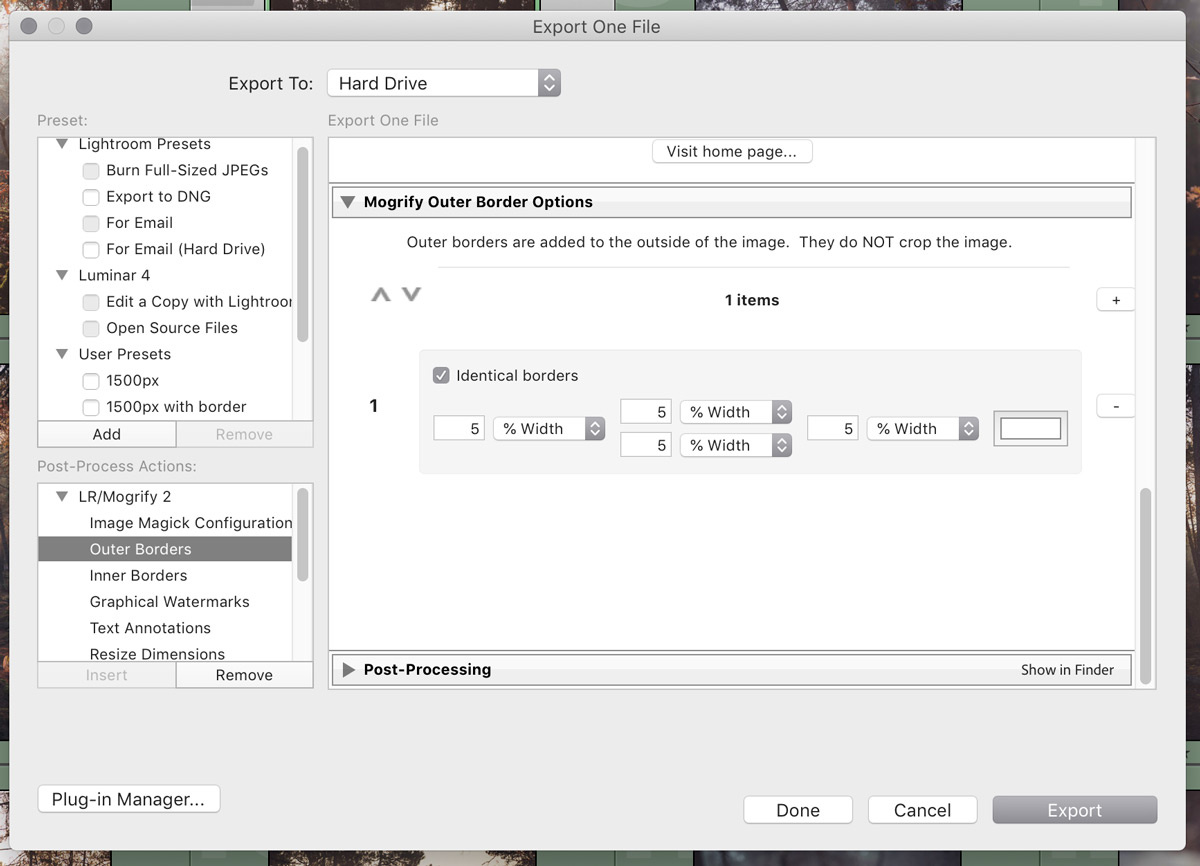Click the left border width value field
The image size is (1200, 866).
pos(461,429)
